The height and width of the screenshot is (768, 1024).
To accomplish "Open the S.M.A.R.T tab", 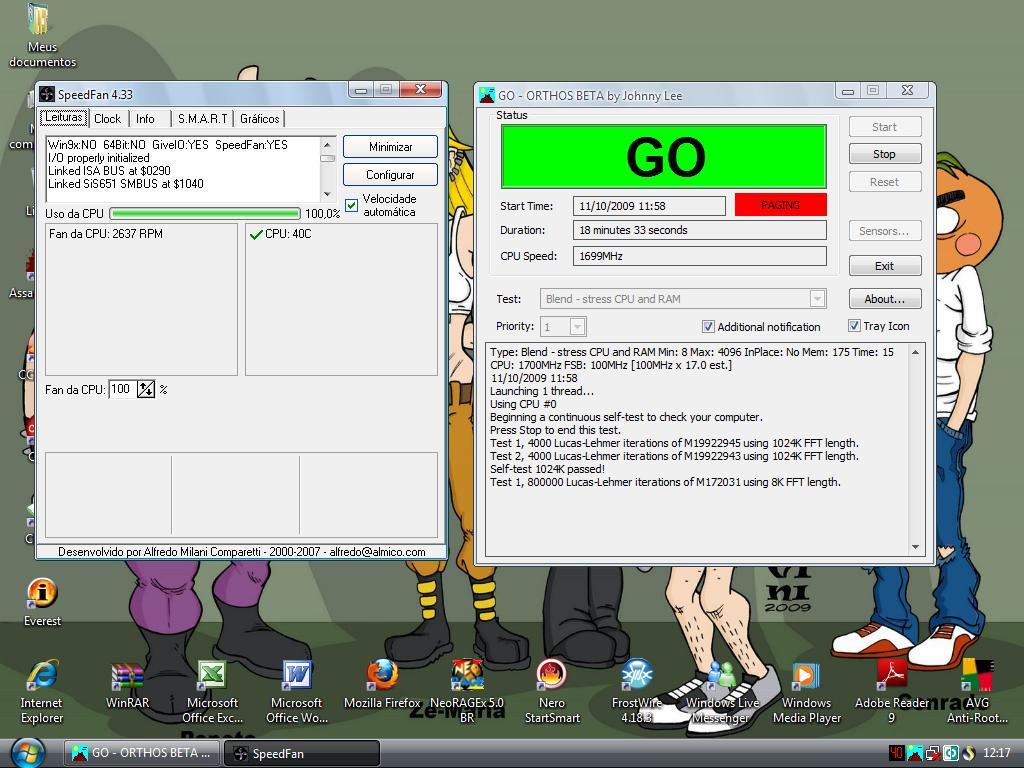I will 202,119.
